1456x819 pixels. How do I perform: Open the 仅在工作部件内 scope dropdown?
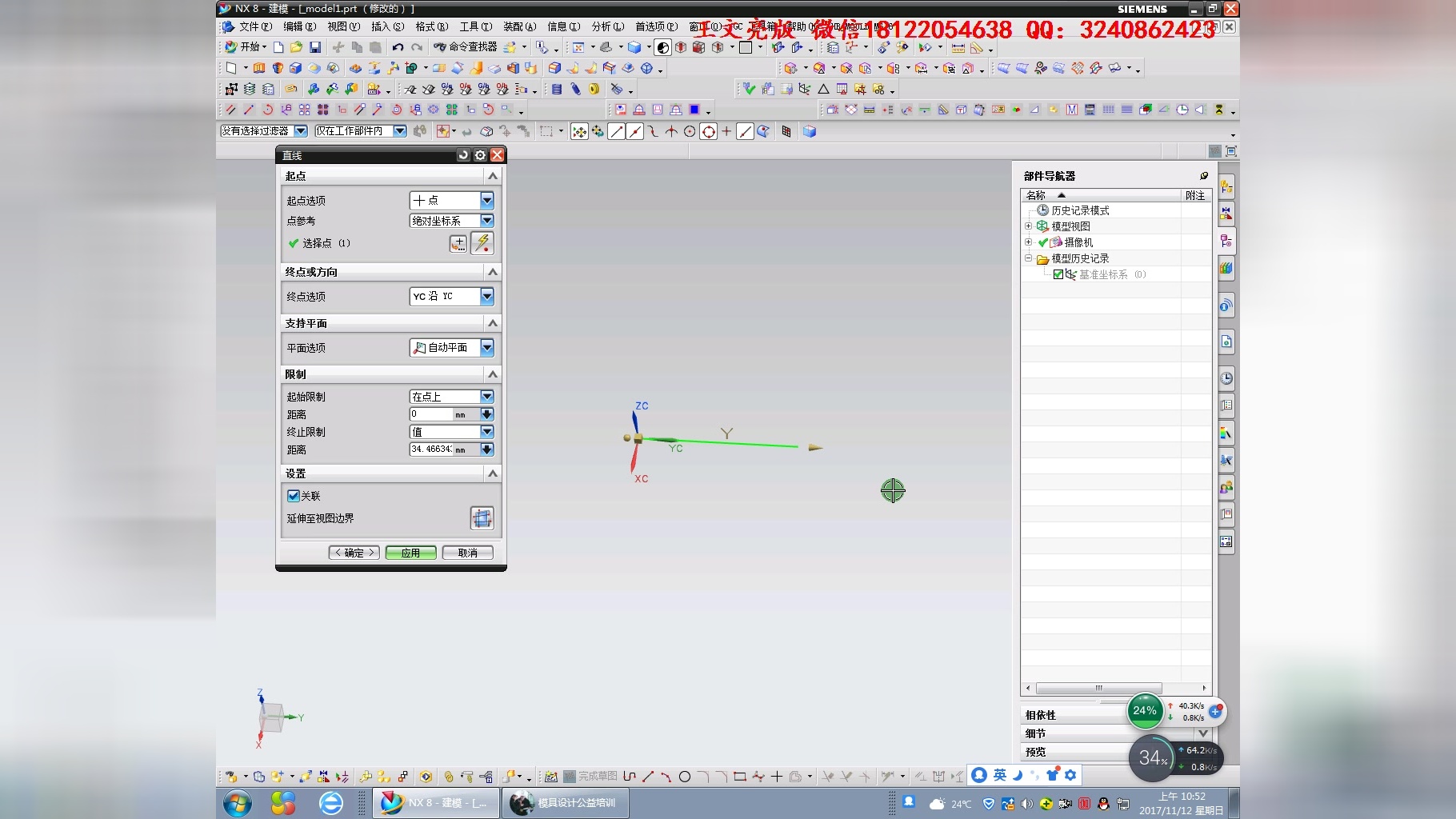click(360, 131)
